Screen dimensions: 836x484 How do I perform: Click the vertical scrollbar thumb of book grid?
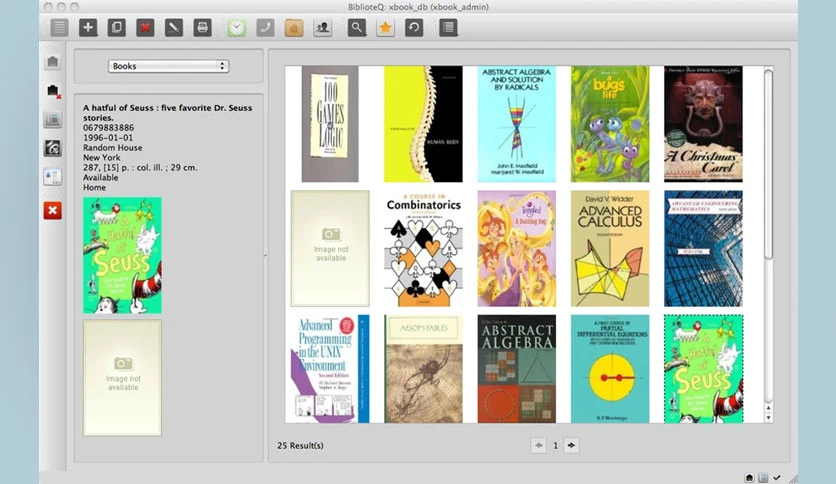coord(768,165)
